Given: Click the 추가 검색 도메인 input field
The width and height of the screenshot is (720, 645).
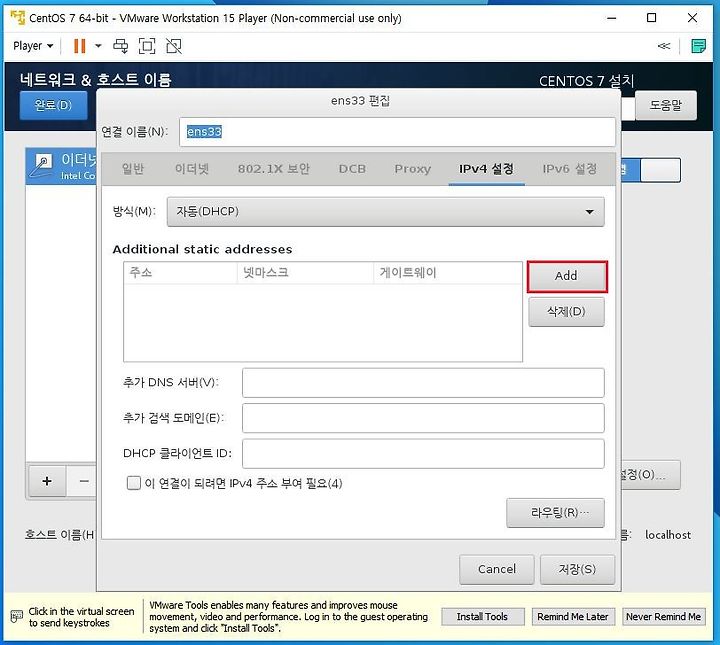Looking at the screenshot, I should [x=423, y=418].
